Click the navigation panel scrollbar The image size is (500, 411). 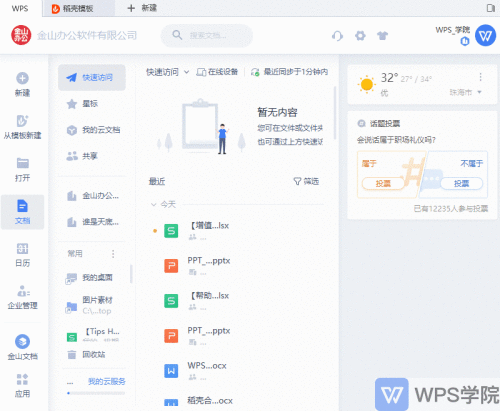pyautogui.click(x=131, y=274)
